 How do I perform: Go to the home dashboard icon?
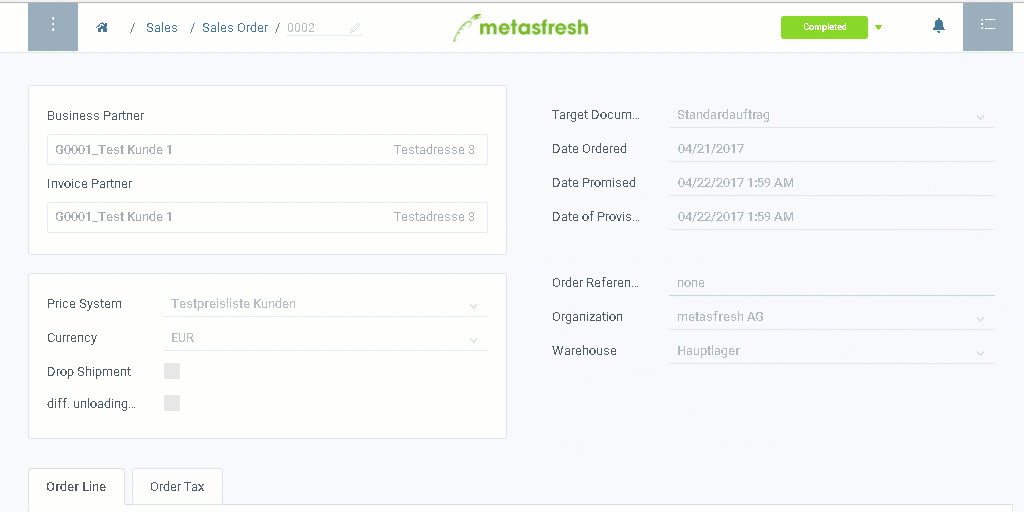tap(102, 27)
